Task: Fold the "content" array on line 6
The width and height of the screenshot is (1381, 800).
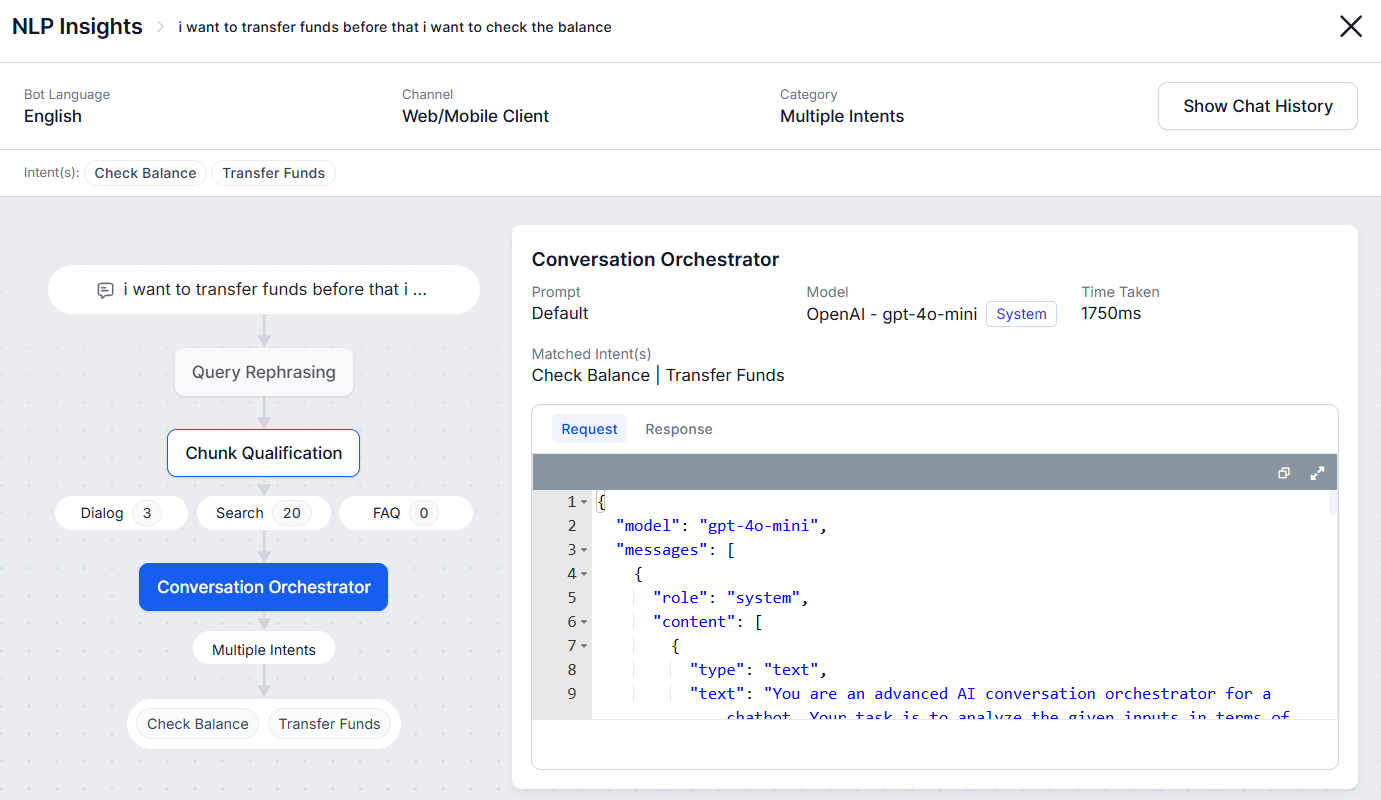Action: click(584, 622)
